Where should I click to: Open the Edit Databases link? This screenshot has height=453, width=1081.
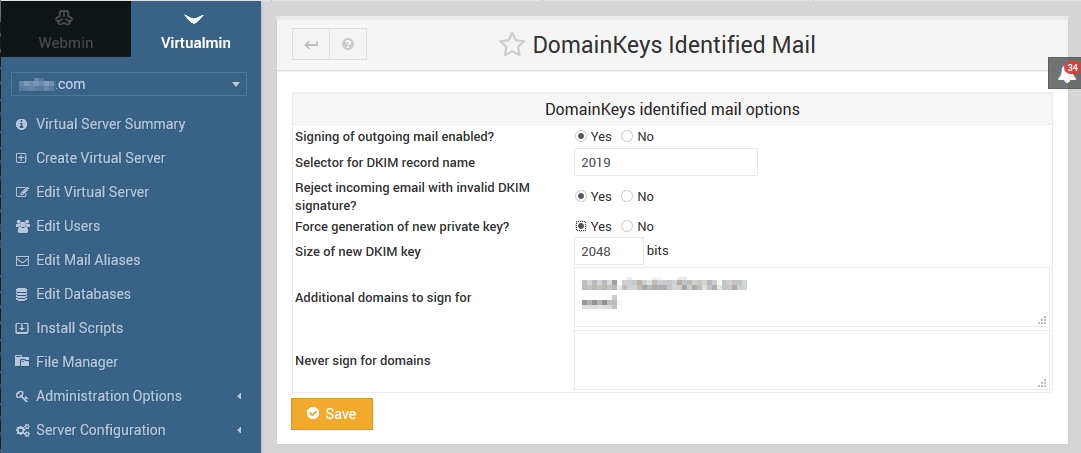83,294
